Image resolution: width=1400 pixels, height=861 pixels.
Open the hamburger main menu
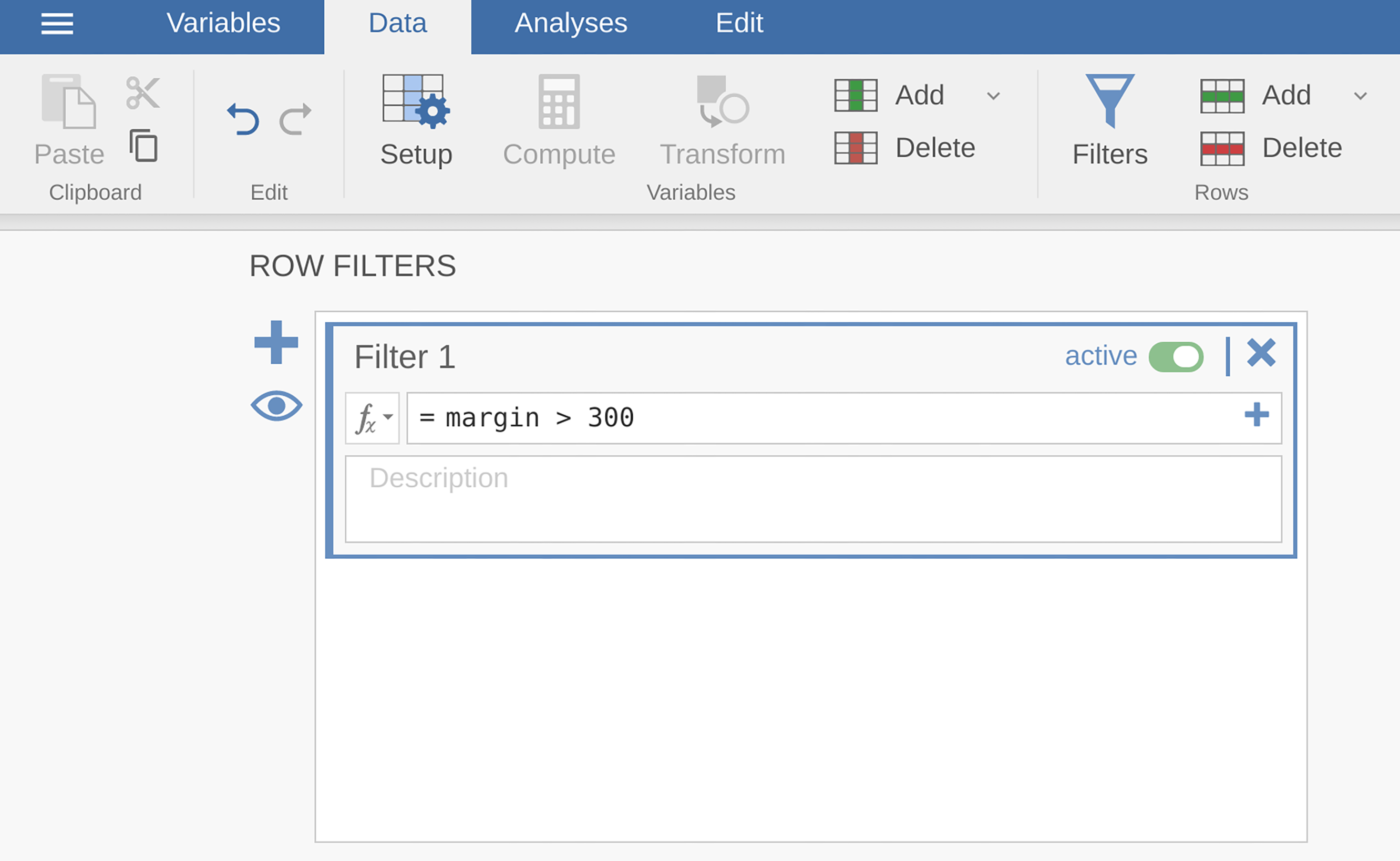pyautogui.click(x=57, y=23)
